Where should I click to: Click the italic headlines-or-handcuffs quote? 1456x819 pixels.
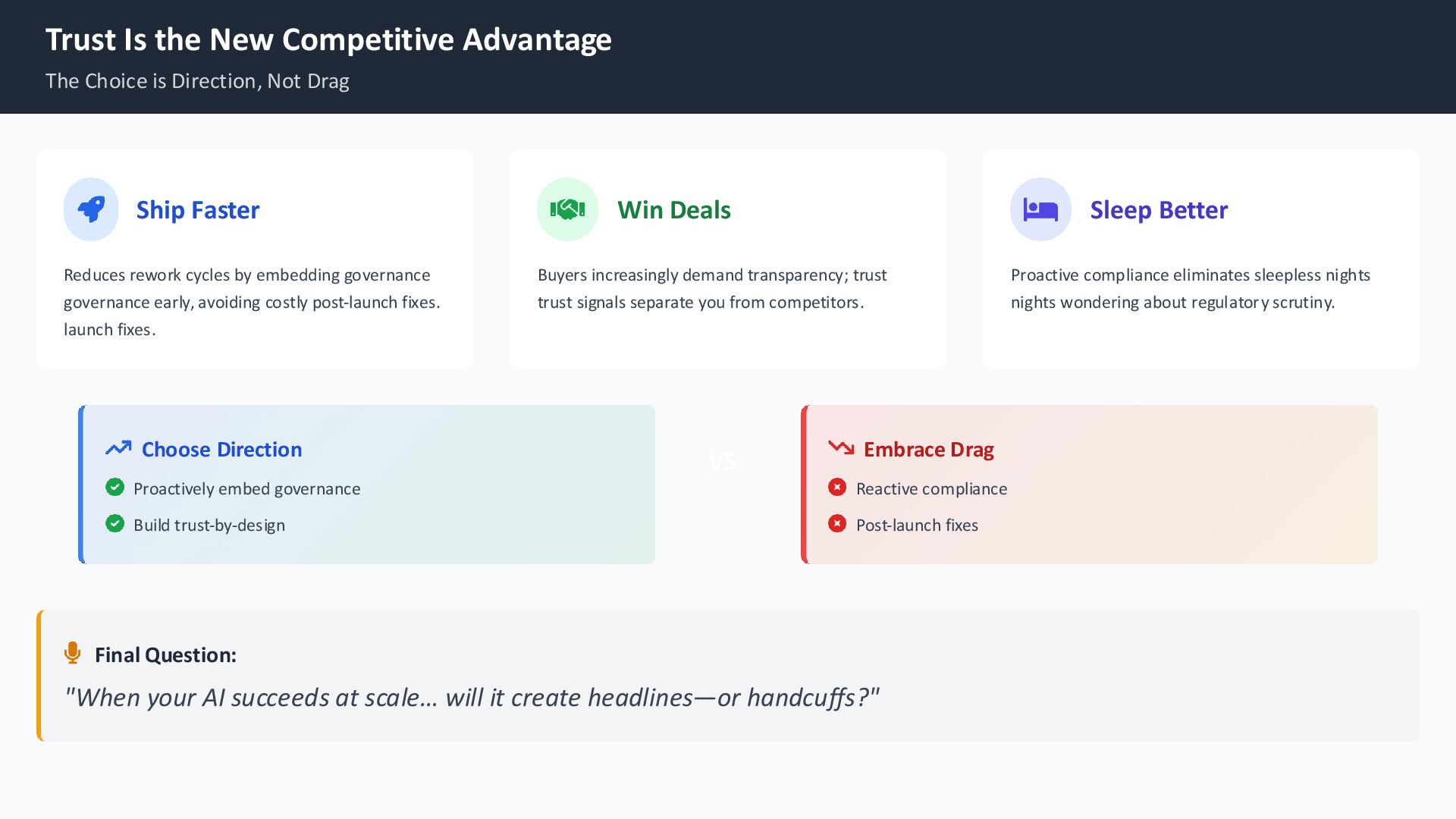click(x=472, y=698)
